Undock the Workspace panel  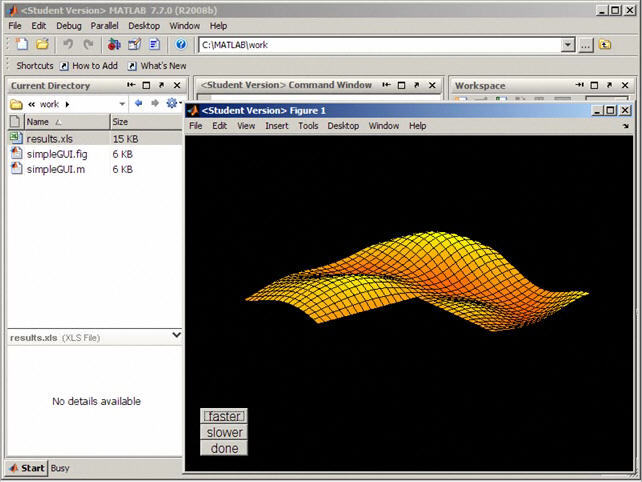609,85
